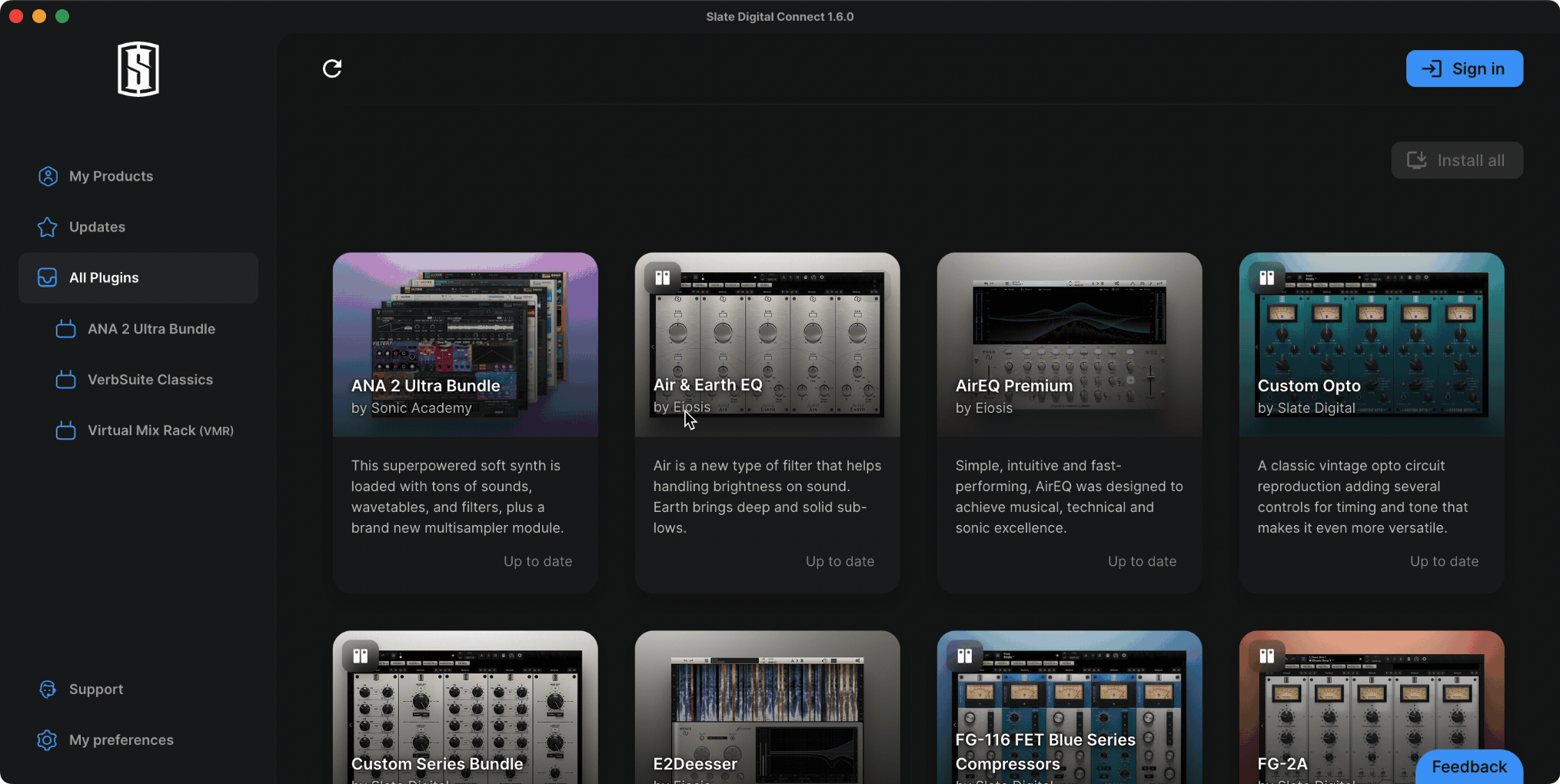The width and height of the screenshot is (1560, 784).
Task: Click the Support headset icon
Action: coord(48,689)
